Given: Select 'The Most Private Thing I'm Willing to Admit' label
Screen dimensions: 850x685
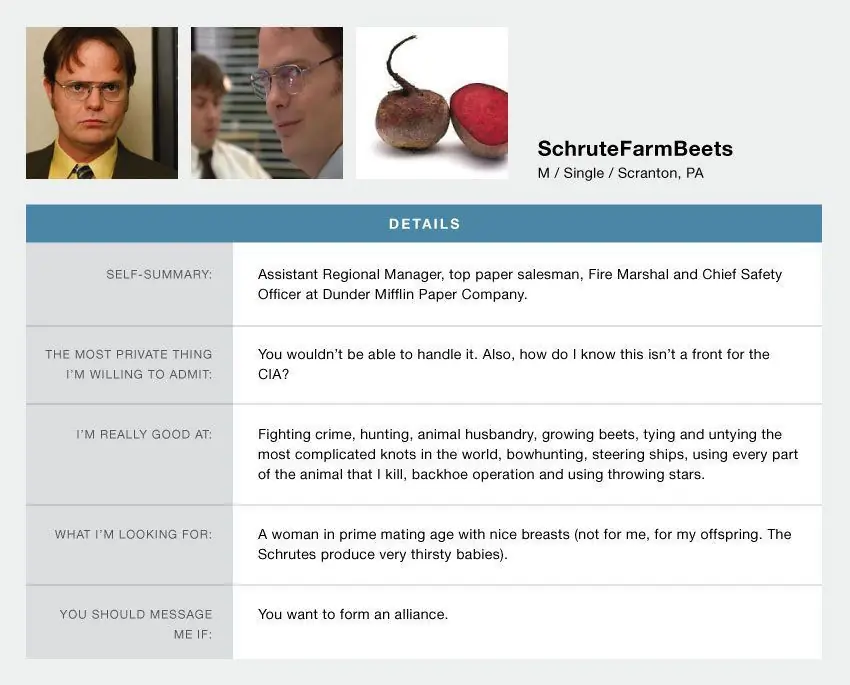Looking at the screenshot, I should (129, 364).
